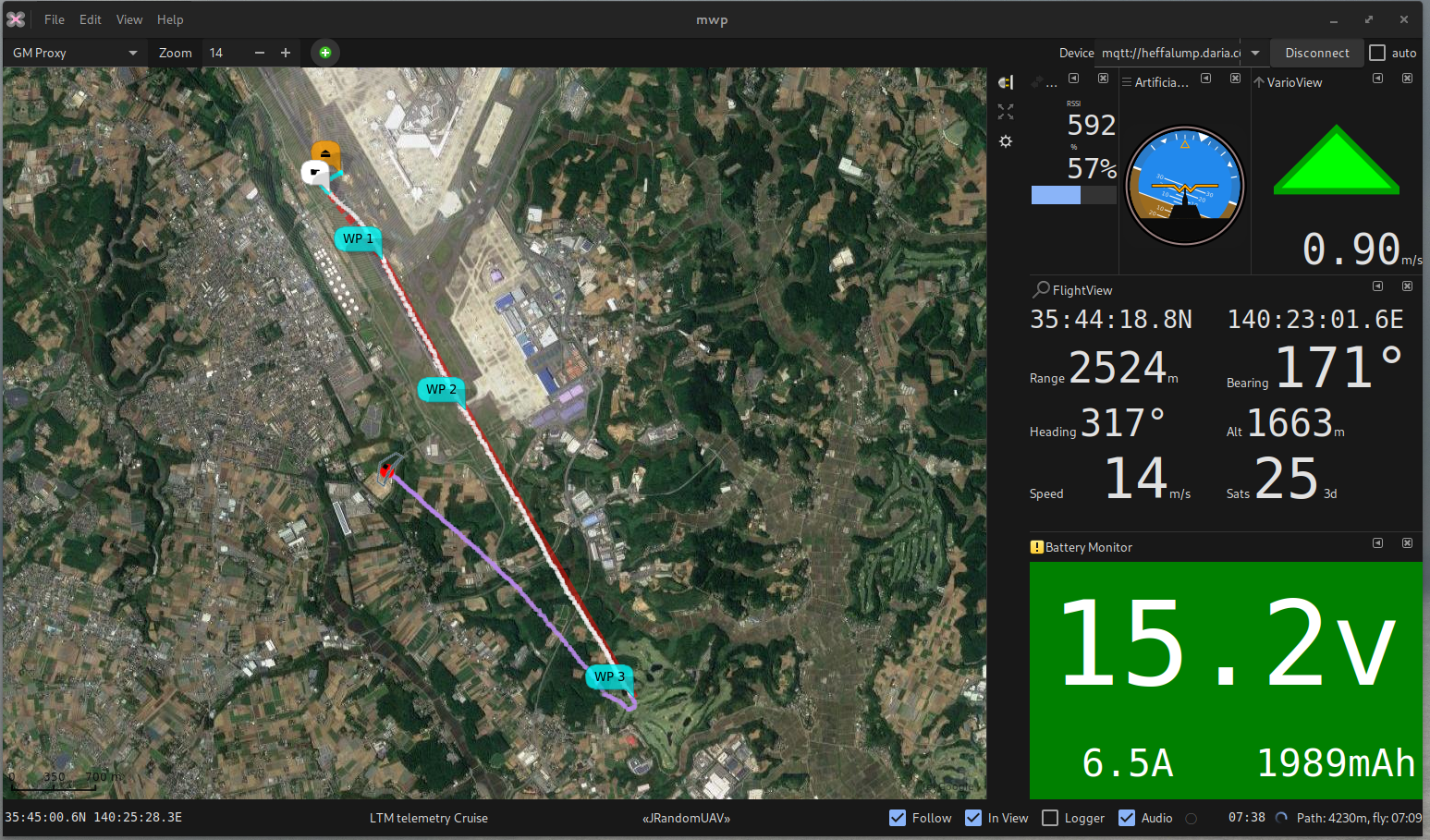Click the Heading 317° value

1122,423
